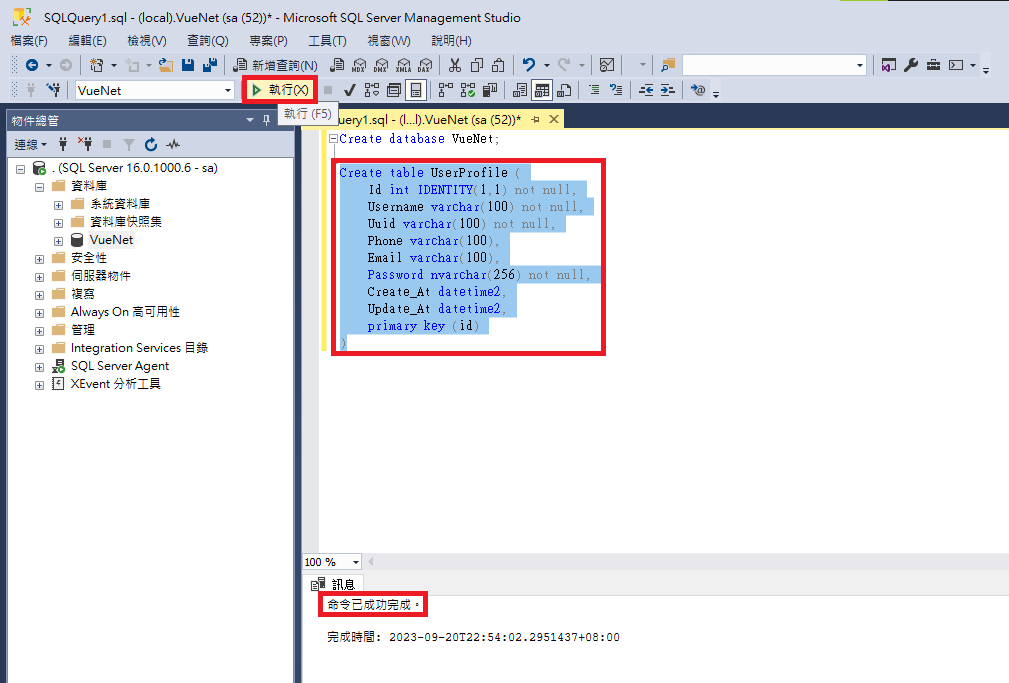The height and width of the screenshot is (683, 1009).
Task: Close the SQLQuery1.sql tab
Action: [553, 119]
